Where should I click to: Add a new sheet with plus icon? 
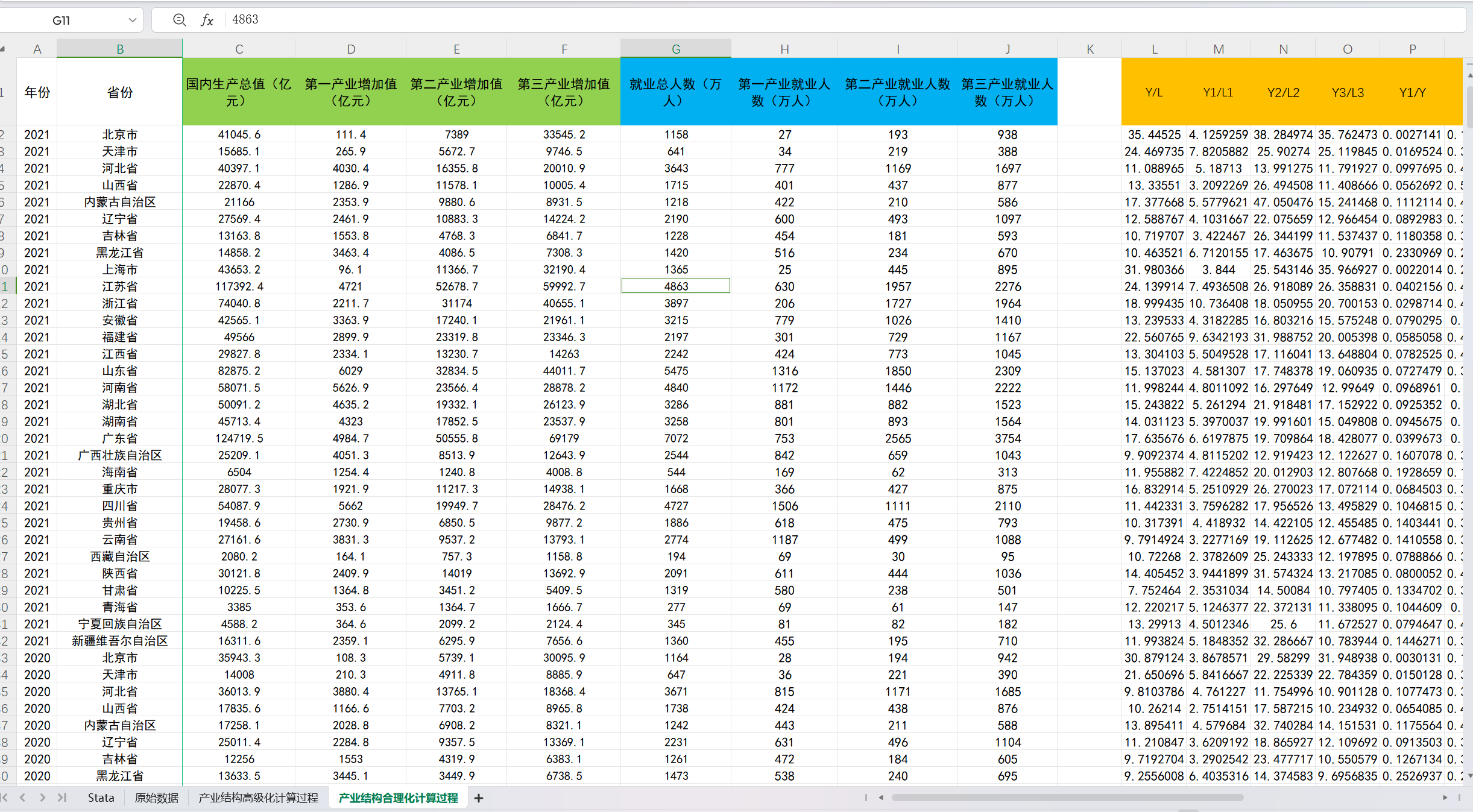(479, 798)
